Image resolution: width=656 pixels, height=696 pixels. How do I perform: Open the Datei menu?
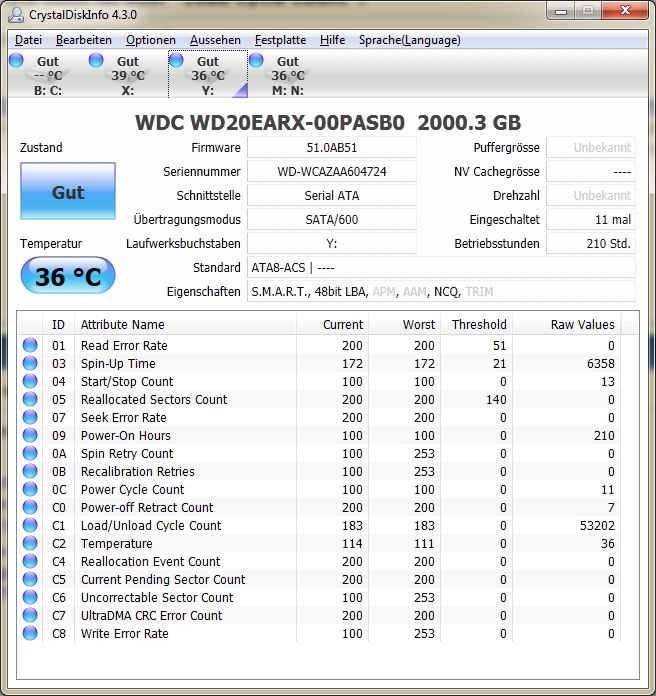click(28, 40)
